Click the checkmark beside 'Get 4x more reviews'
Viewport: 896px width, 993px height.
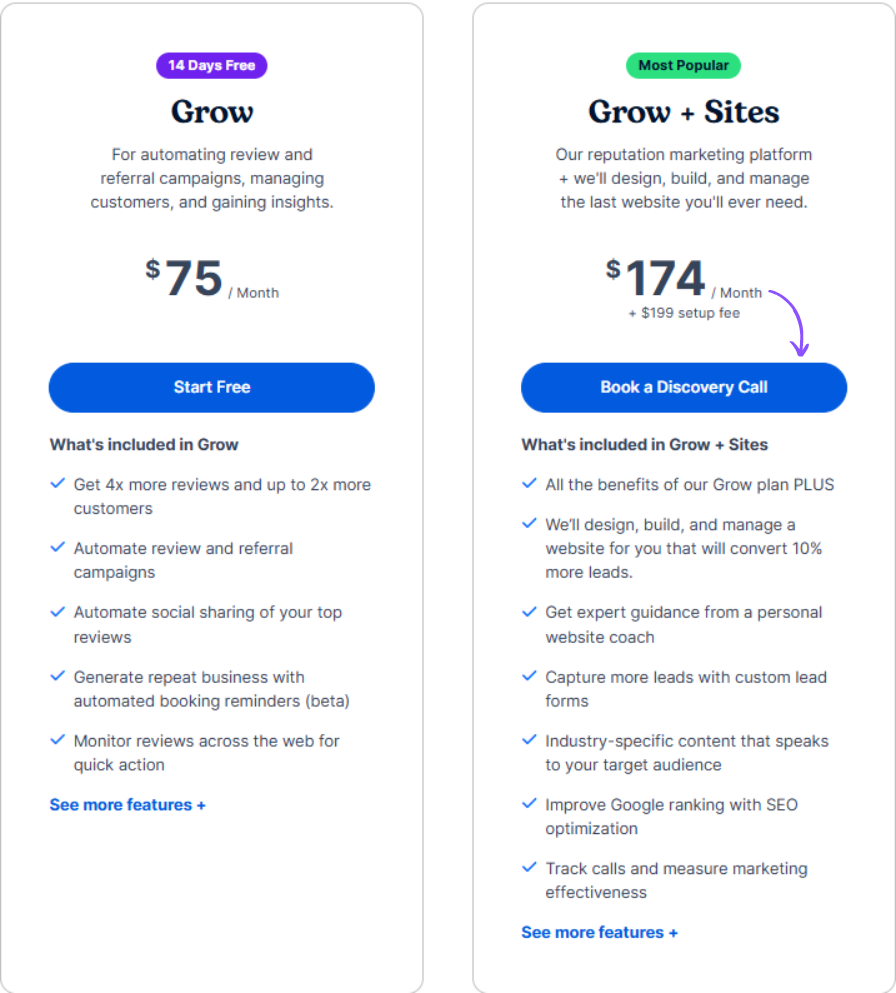[58, 483]
